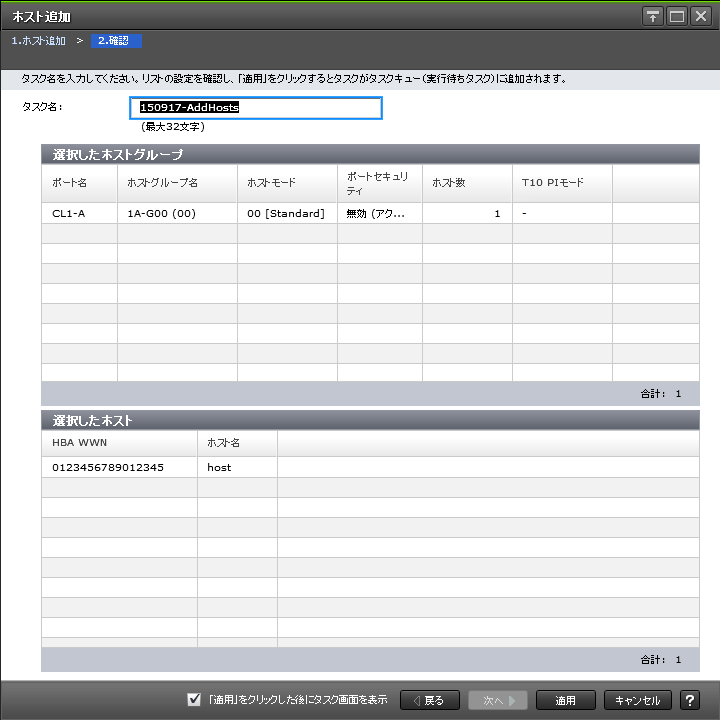Pin the dialog with the top-left title bar icon
The image size is (720, 720).
(652, 17)
